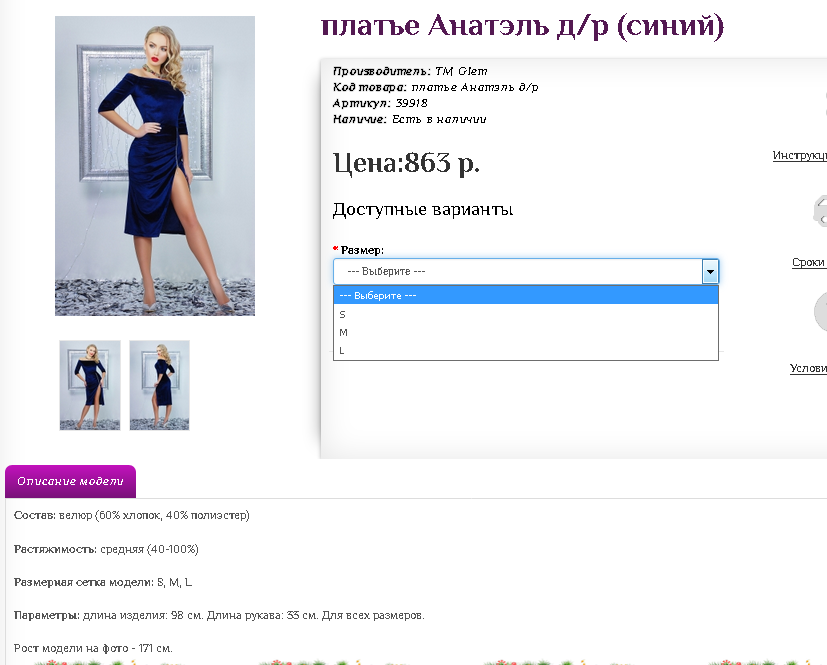Click the 'Рост модели на фото - 171 см.' line
The width and height of the screenshot is (827, 665).
[x=93, y=648]
